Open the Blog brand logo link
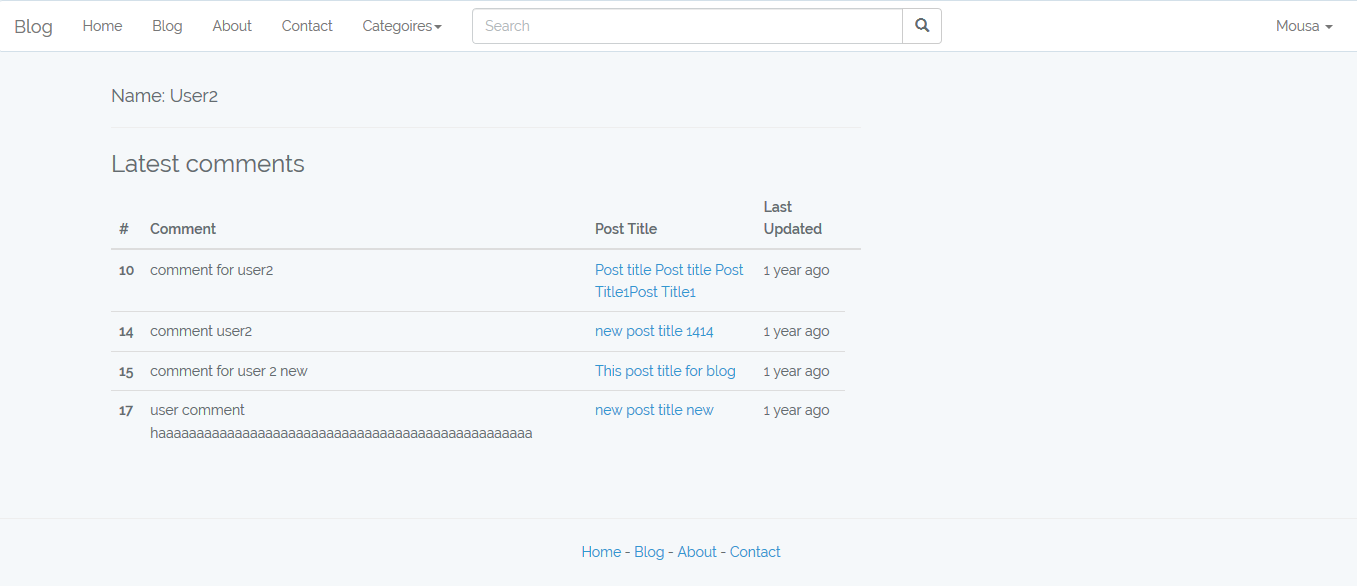 pyautogui.click(x=33, y=26)
